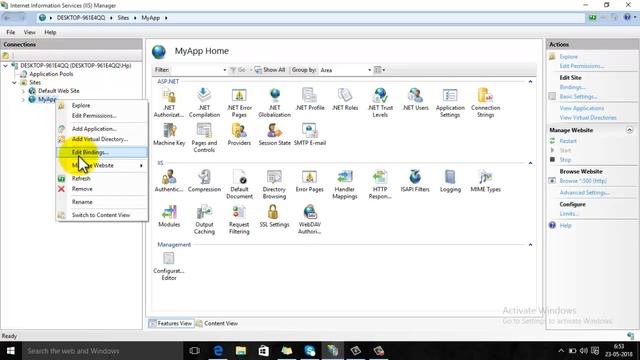Open ISAPI Filters feature
This screenshot has width=640, height=360.
(x=415, y=181)
